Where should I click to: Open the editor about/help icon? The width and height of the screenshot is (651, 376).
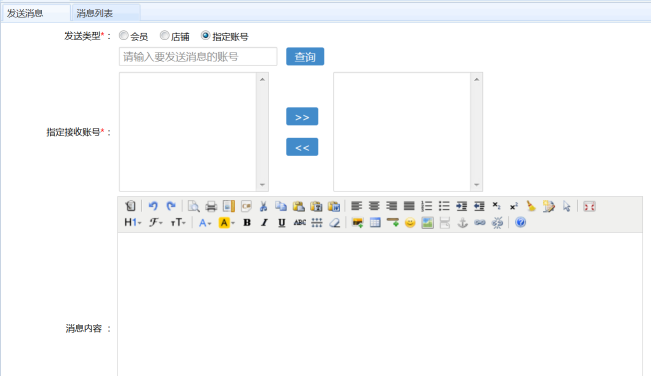pos(520,222)
